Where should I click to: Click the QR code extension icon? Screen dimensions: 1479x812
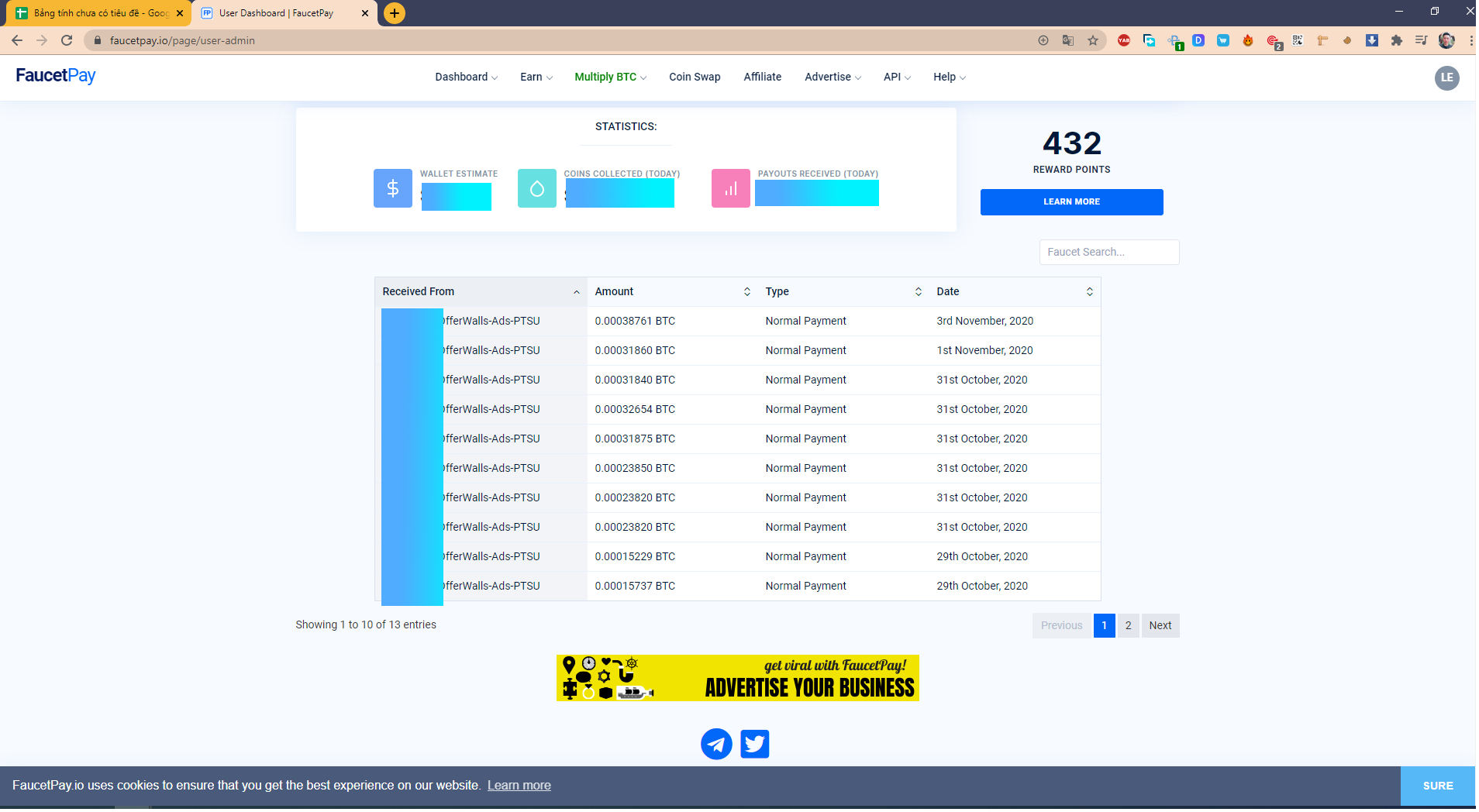(x=1298, y=40)
